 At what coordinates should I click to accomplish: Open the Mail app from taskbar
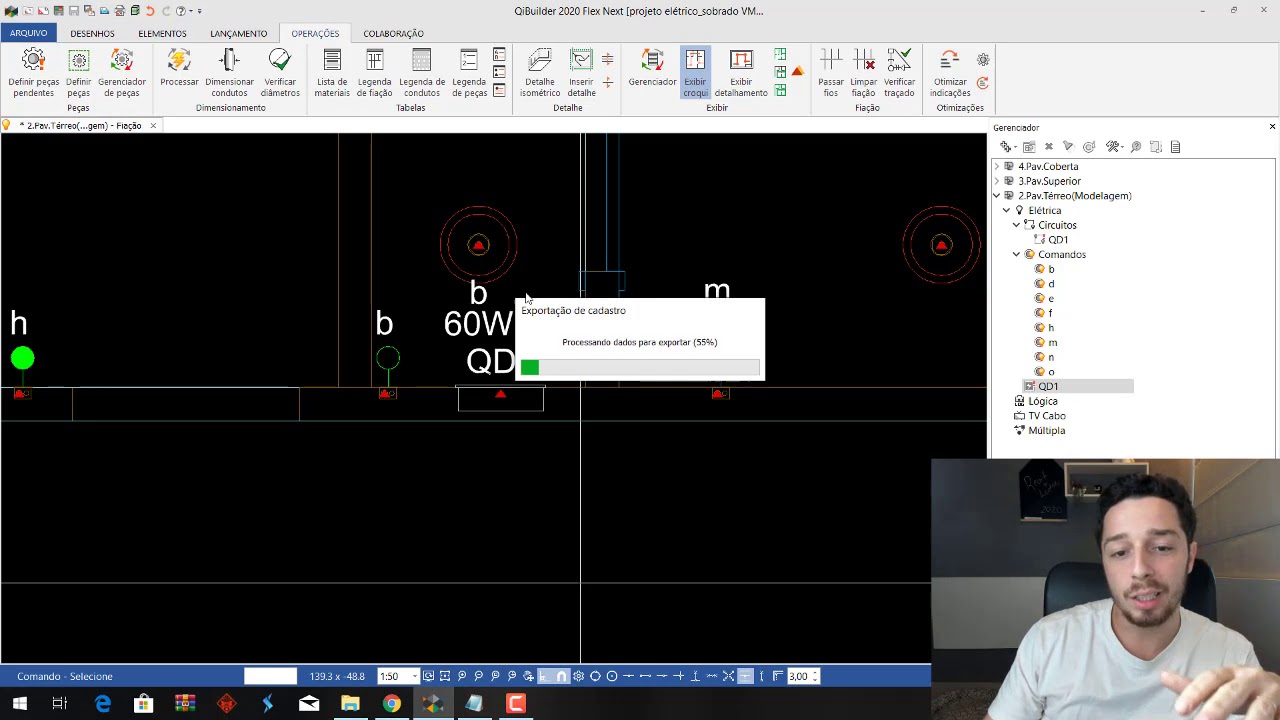pyautogui.click(x=309, y=704)
